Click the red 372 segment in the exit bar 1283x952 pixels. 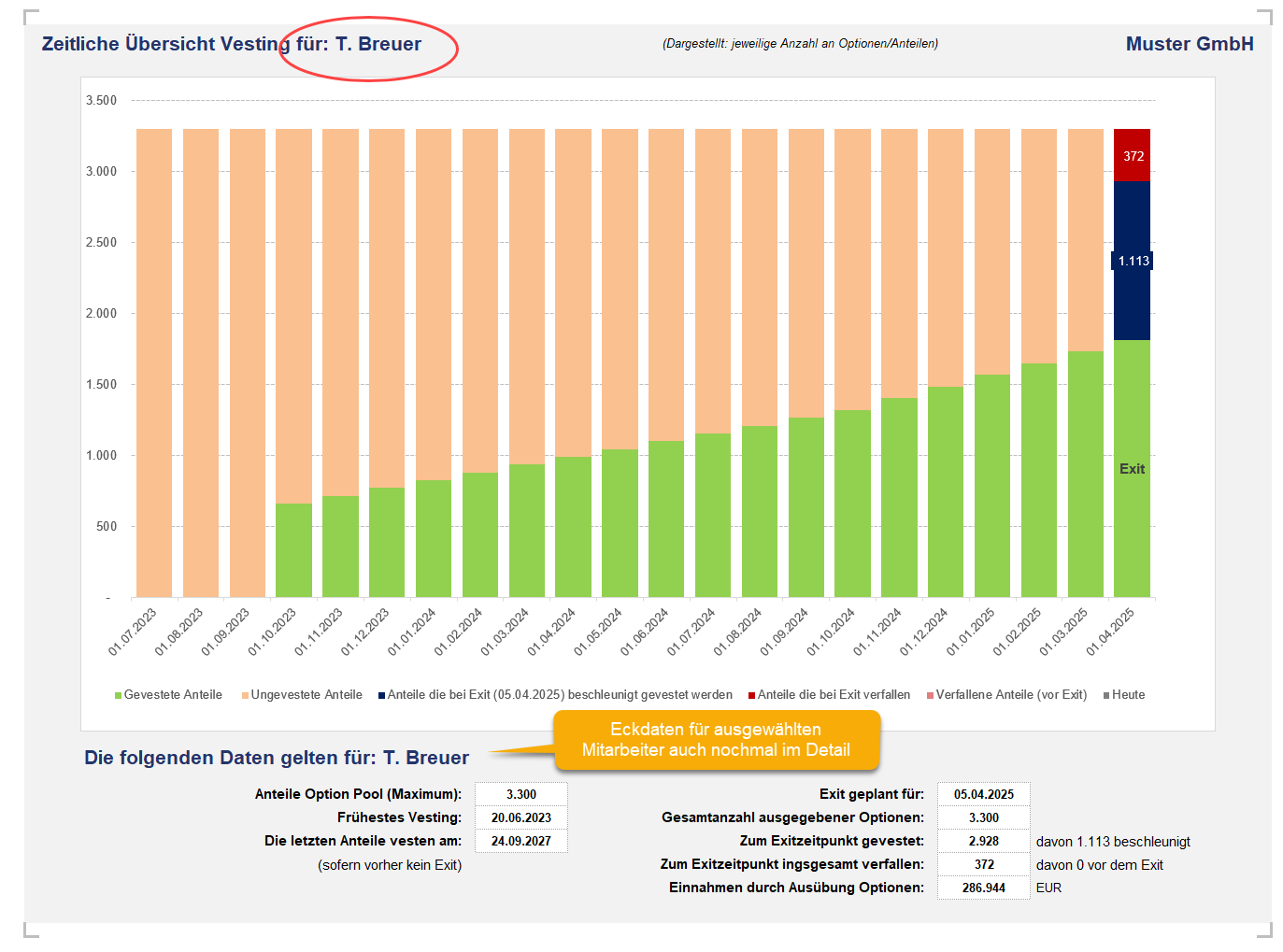1133,155
